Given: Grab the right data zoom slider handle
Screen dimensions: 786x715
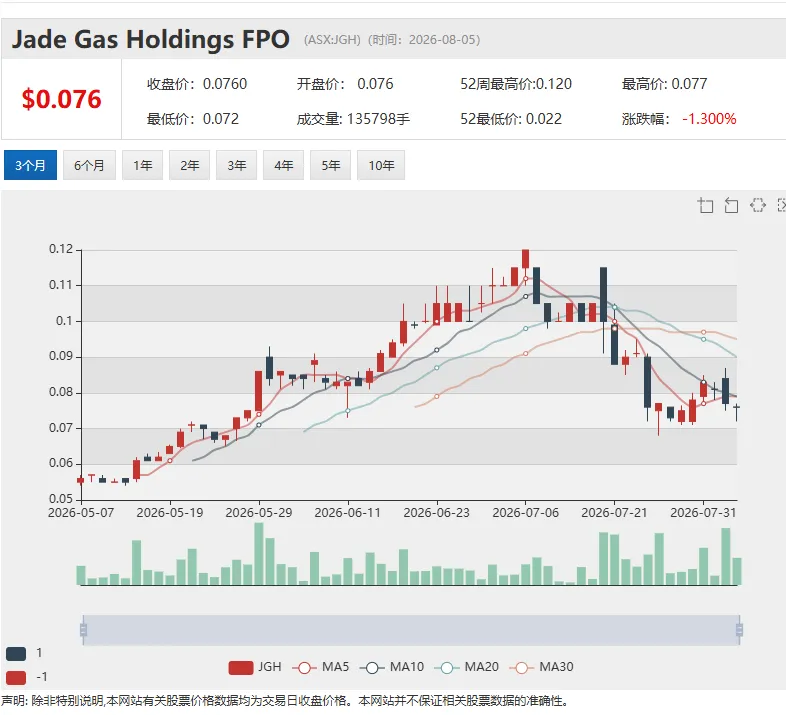Looking at the screenshot, I should pos(739,630).
